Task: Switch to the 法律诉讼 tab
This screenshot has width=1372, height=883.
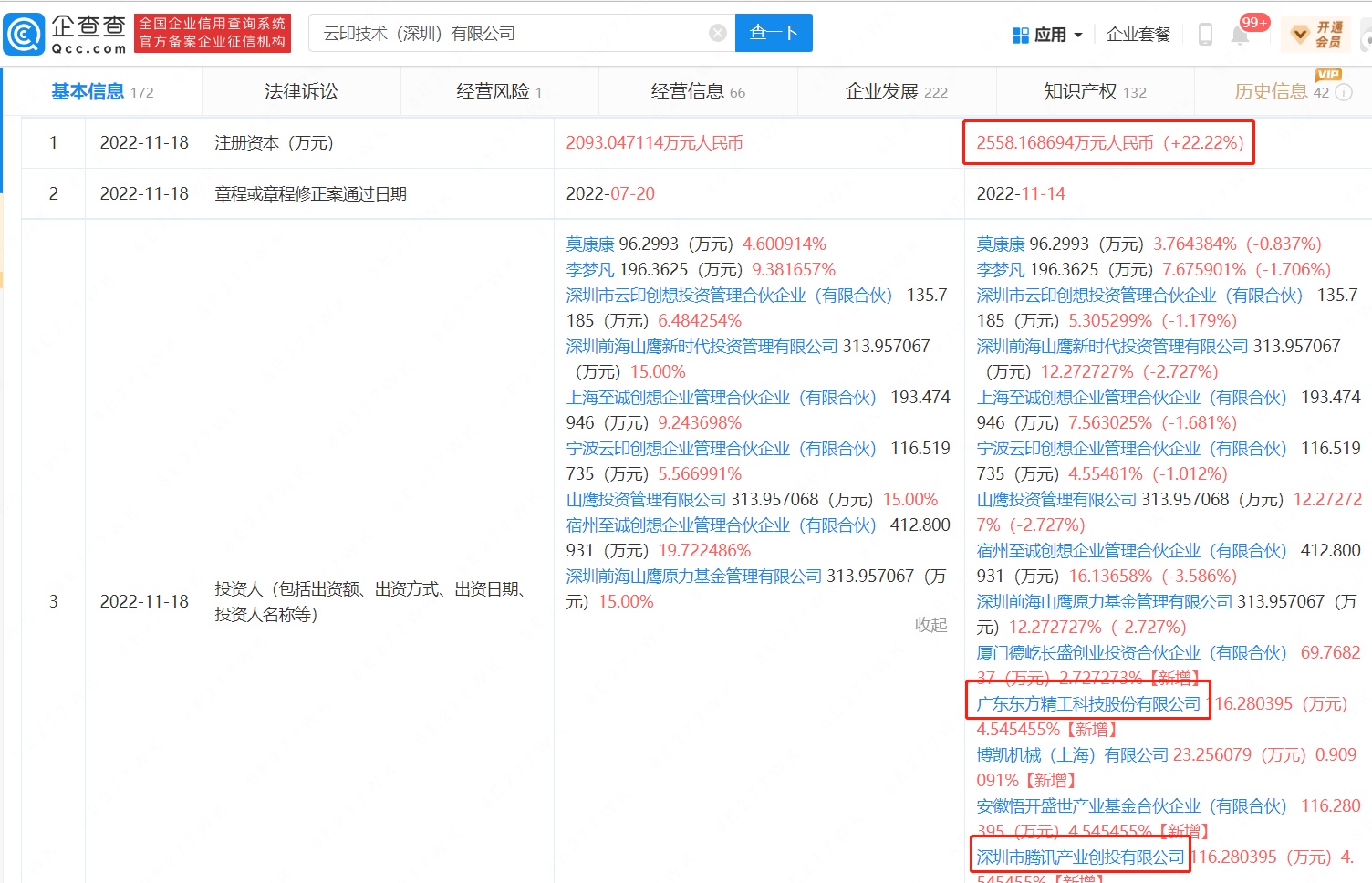Action: point(301,92)
